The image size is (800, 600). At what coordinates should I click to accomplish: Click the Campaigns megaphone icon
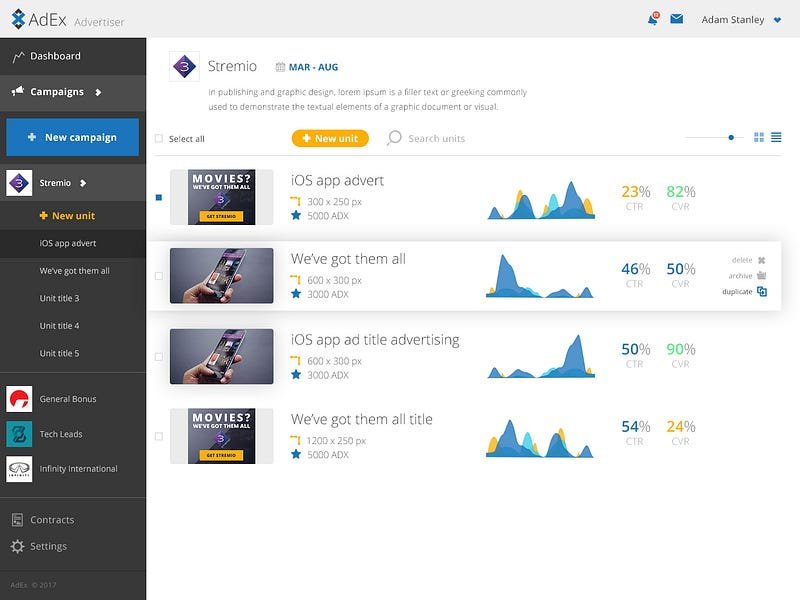tap(18, 91)
